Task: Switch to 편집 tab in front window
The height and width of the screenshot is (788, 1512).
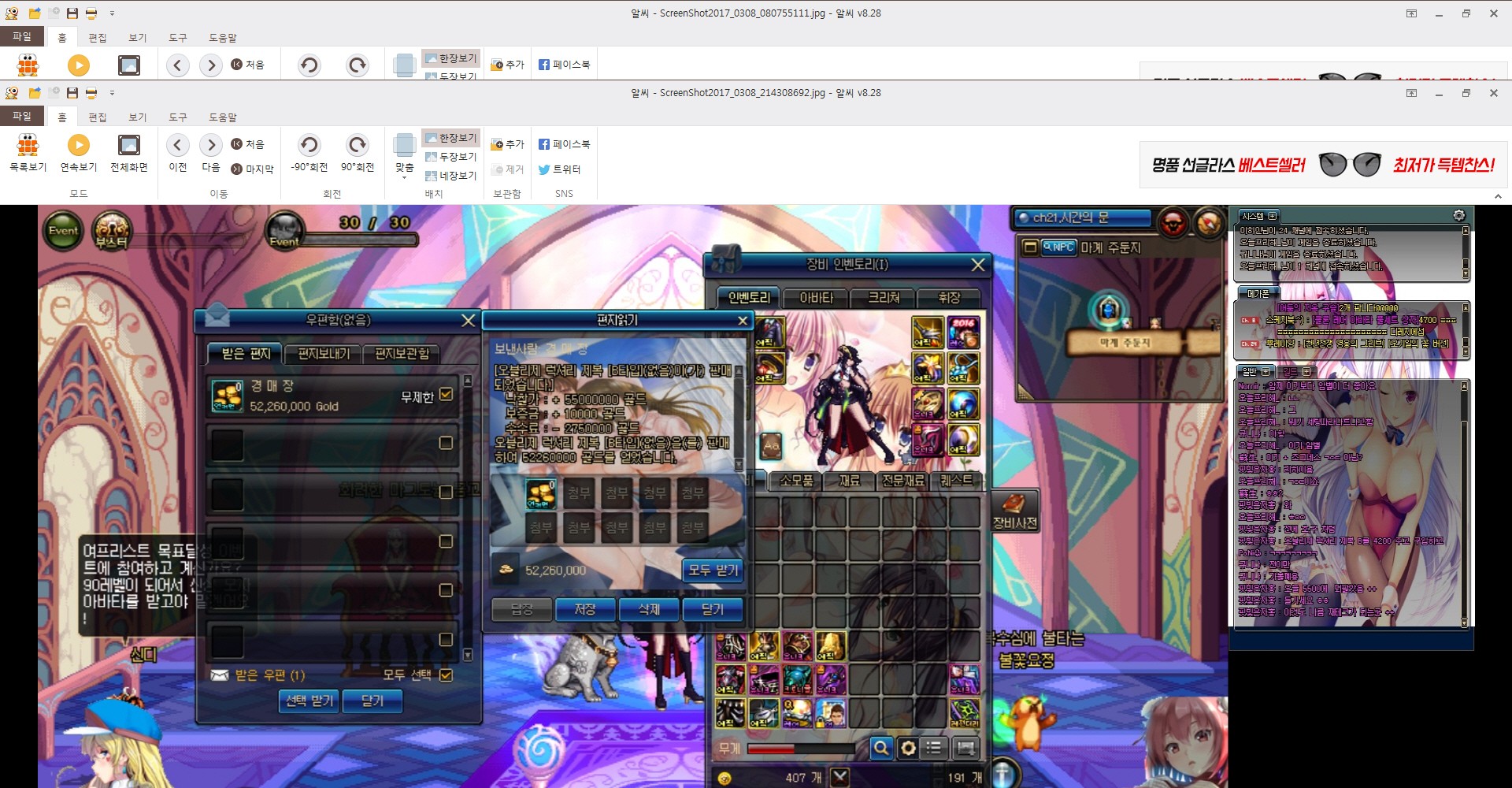Action: [98, 117]
